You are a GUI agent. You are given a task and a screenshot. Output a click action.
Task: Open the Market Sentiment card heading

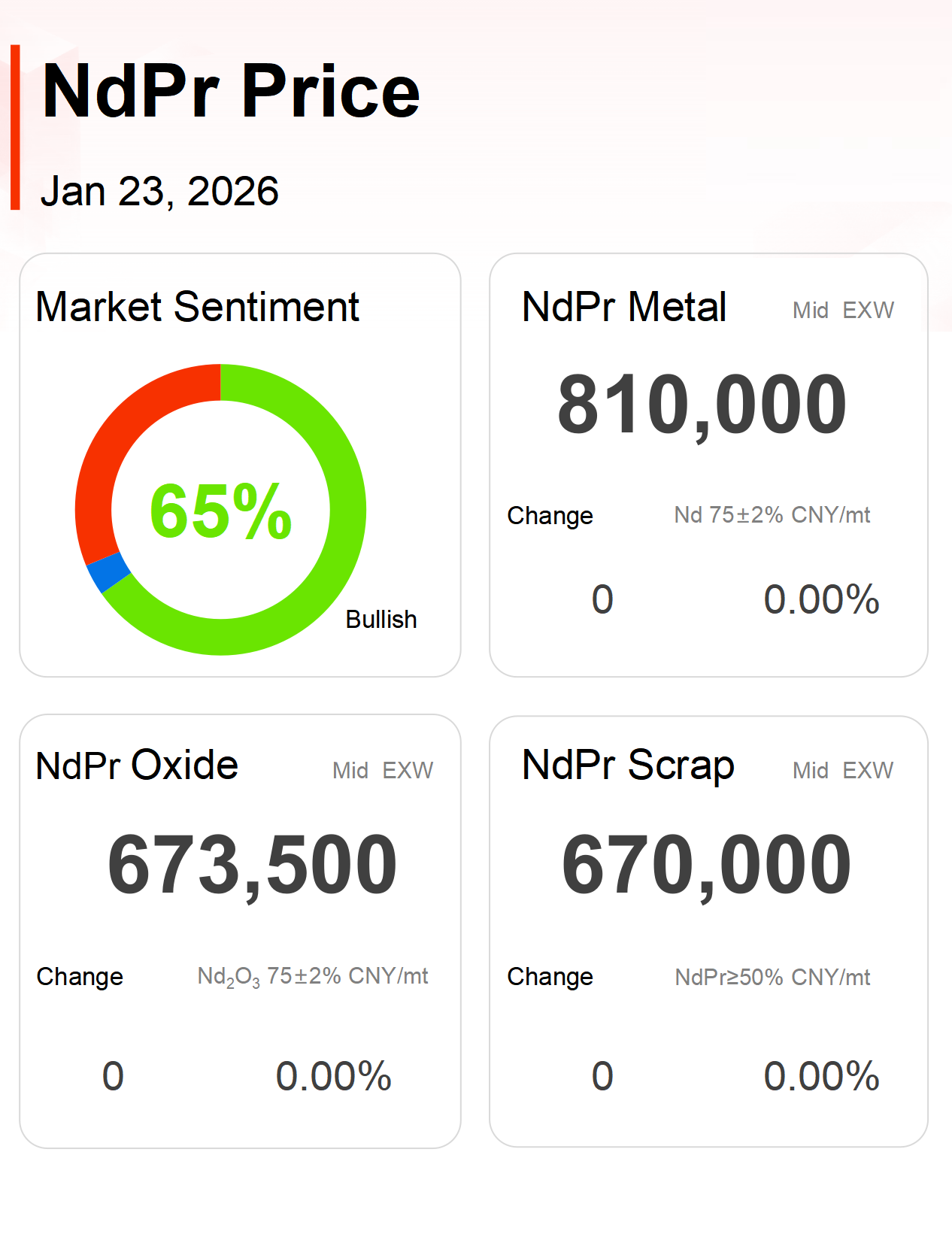pos(197,307)
